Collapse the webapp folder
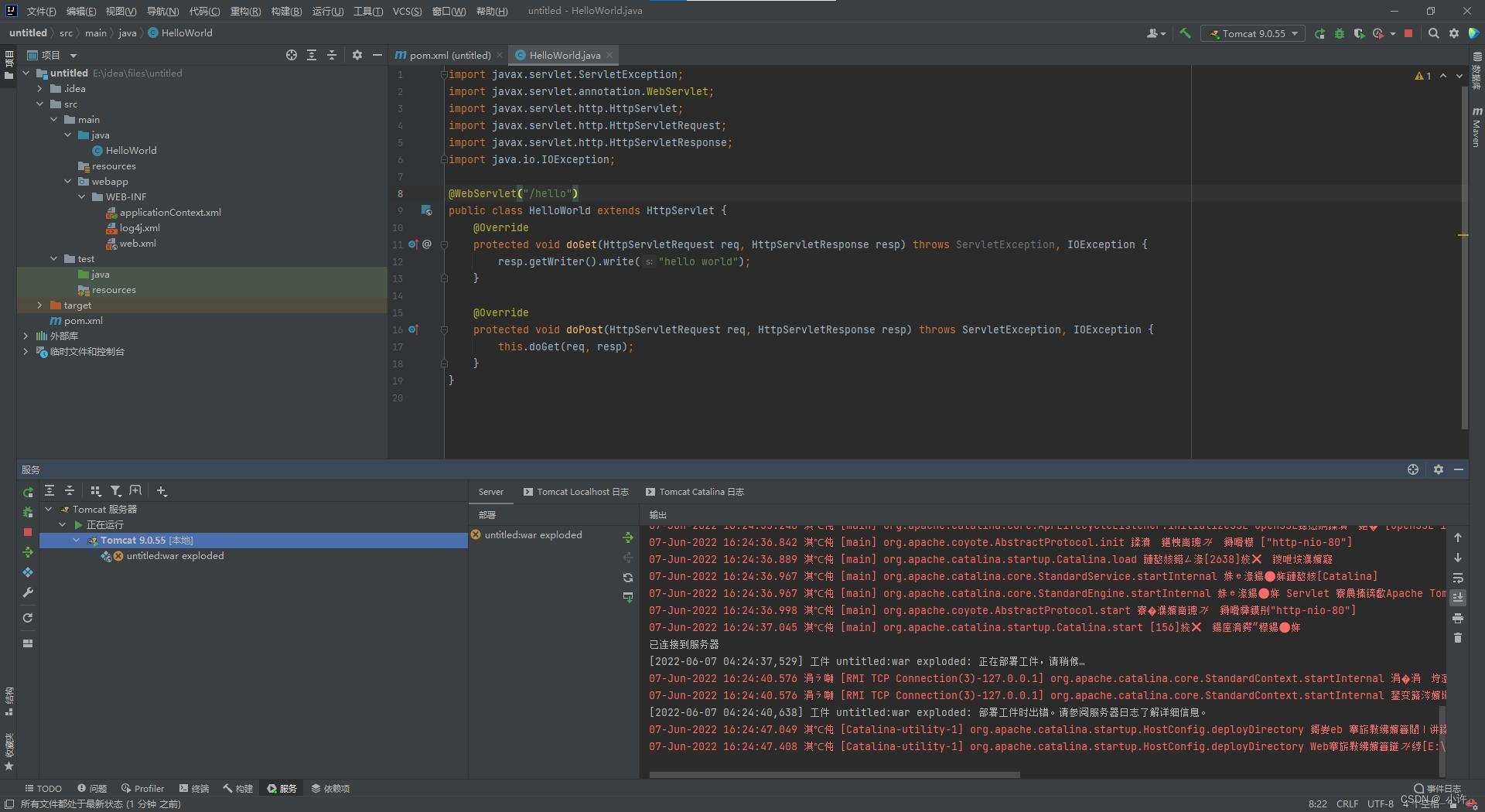 [x=68, y=181]
